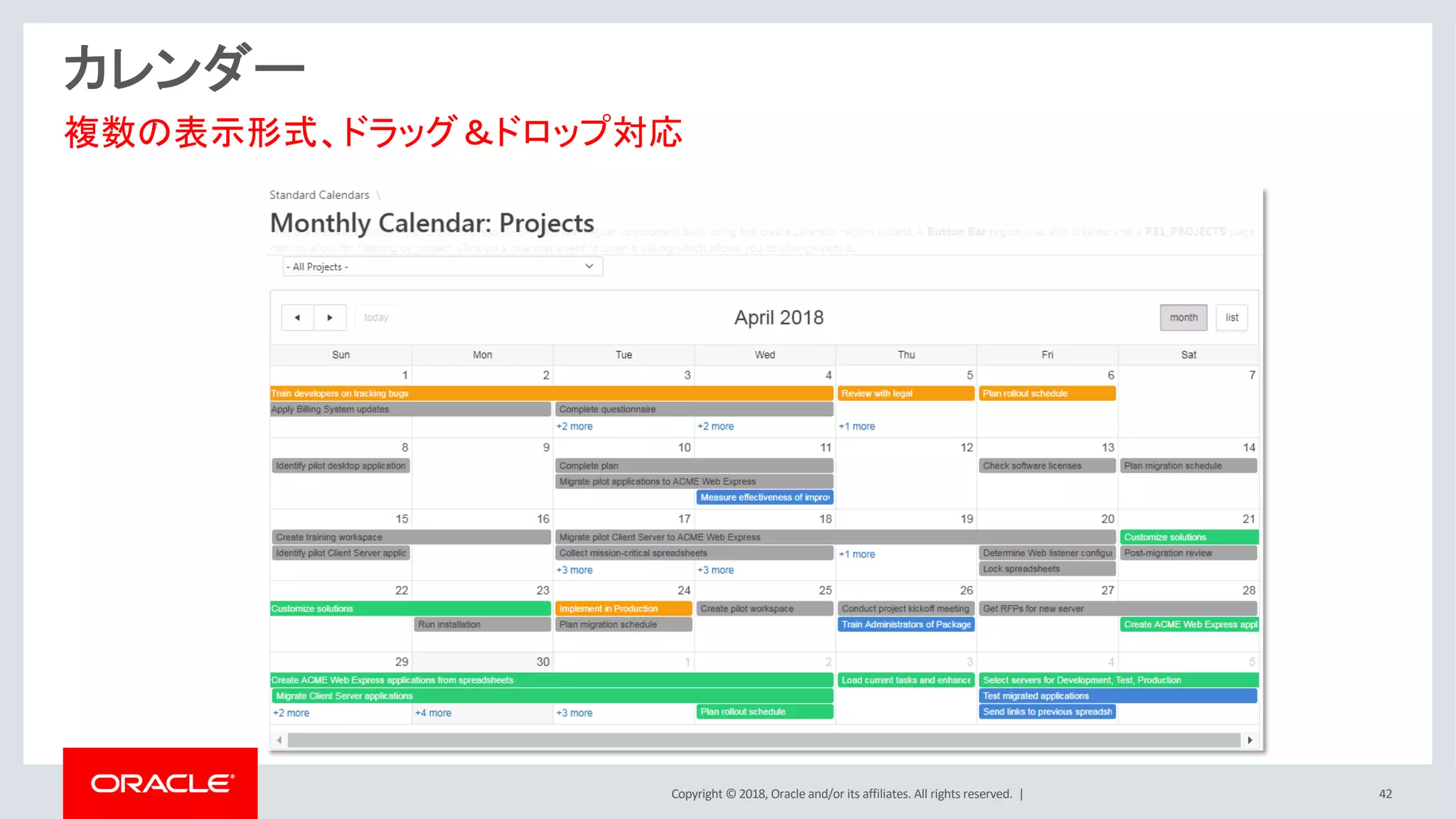Expand +2 more on April 4

tap(716, 427)
